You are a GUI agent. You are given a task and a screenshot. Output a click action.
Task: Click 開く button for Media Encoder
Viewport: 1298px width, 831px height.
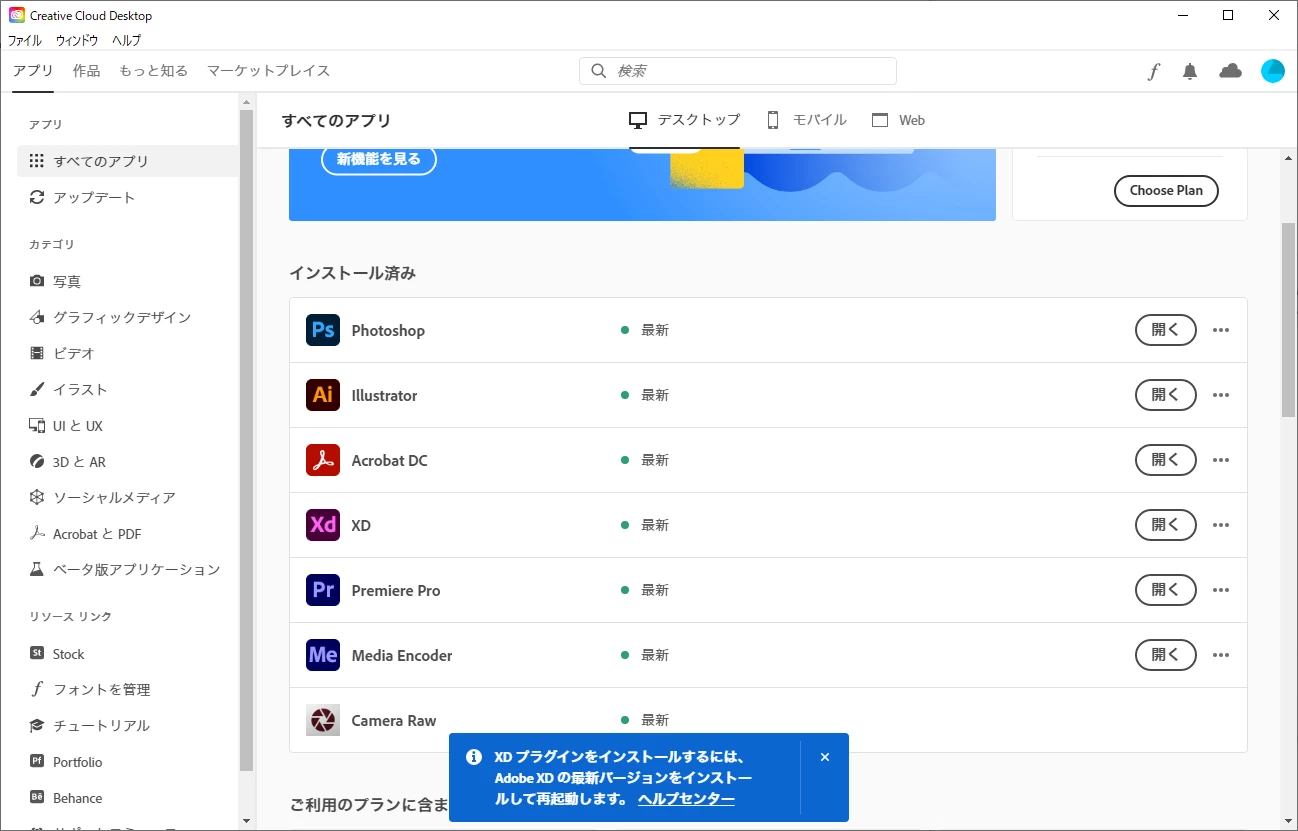[1166, 655]
